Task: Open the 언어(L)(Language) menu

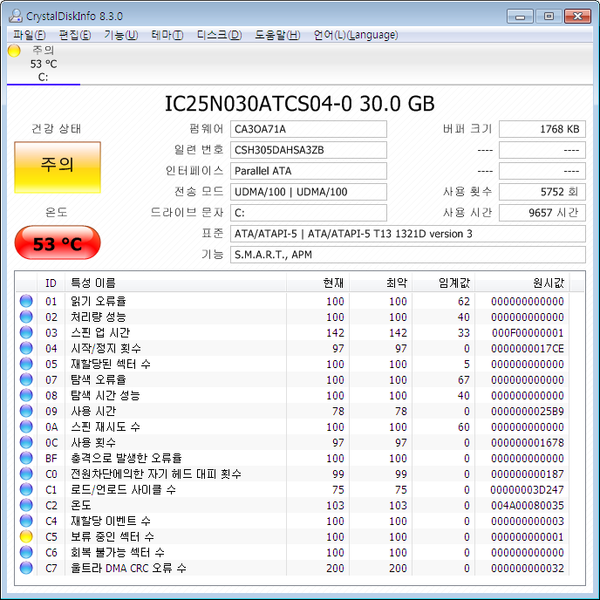Action: point(355,35)
